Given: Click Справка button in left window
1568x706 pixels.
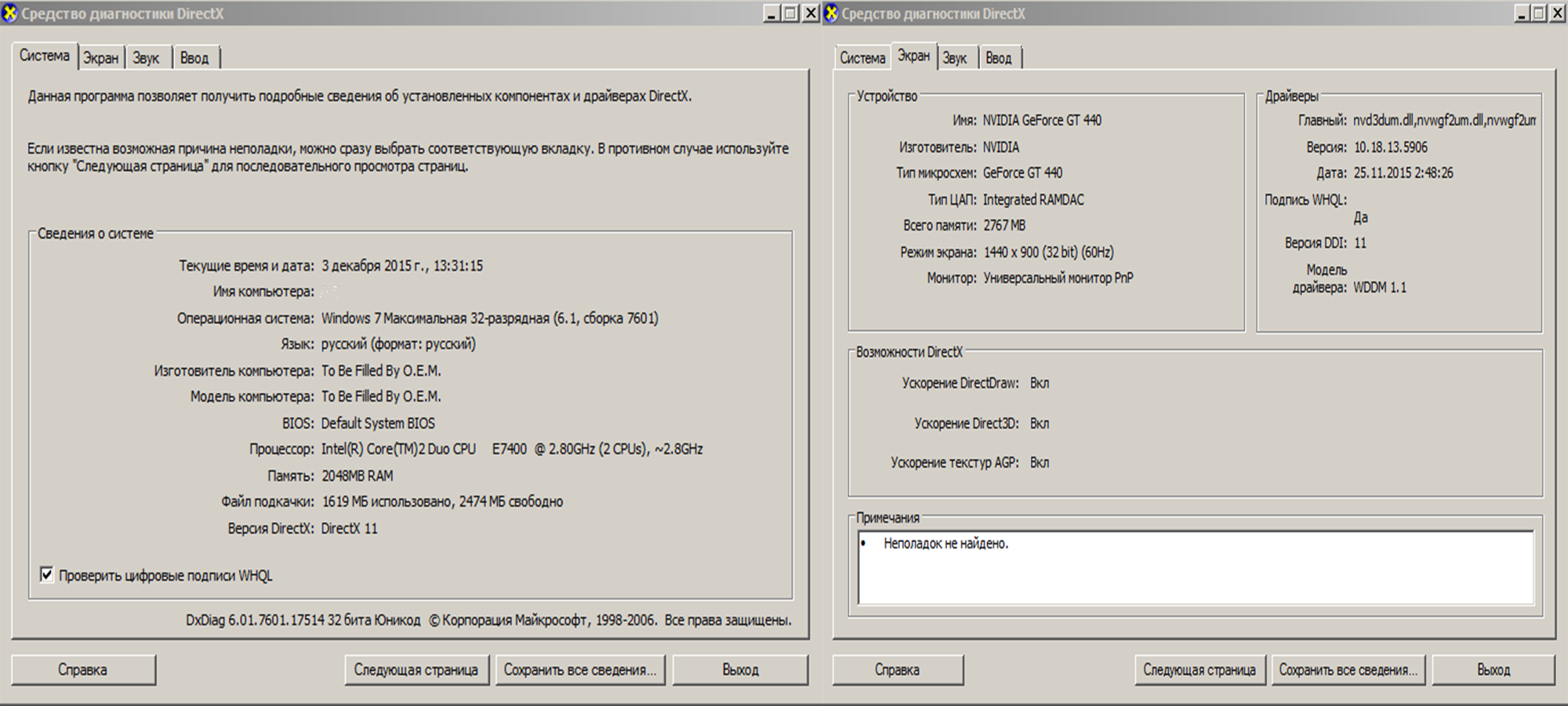Looking at the screenshot, I should (x=83, y=670).
